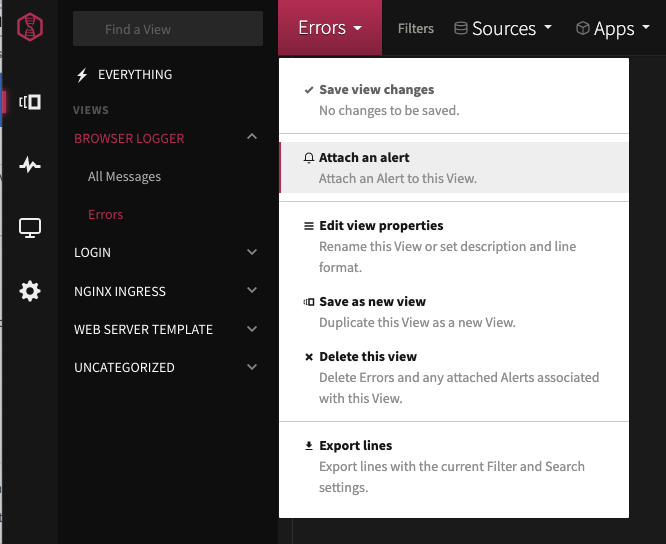Click the 'Export lines with the current Filter' text
This screenshot has height=544, width=666.
point(452,467)
